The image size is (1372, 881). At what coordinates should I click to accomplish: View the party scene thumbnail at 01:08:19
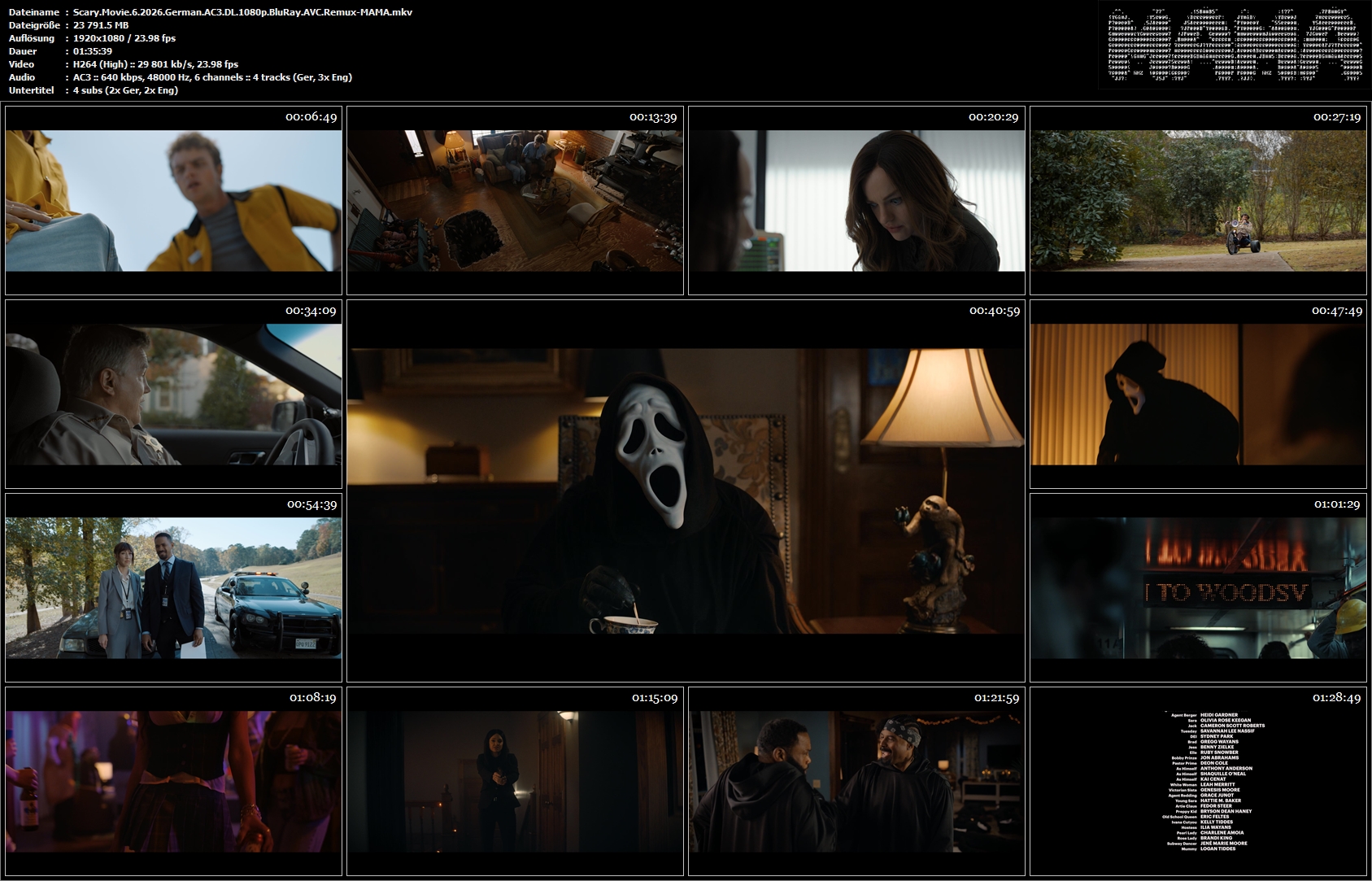[x=173, y=781]
